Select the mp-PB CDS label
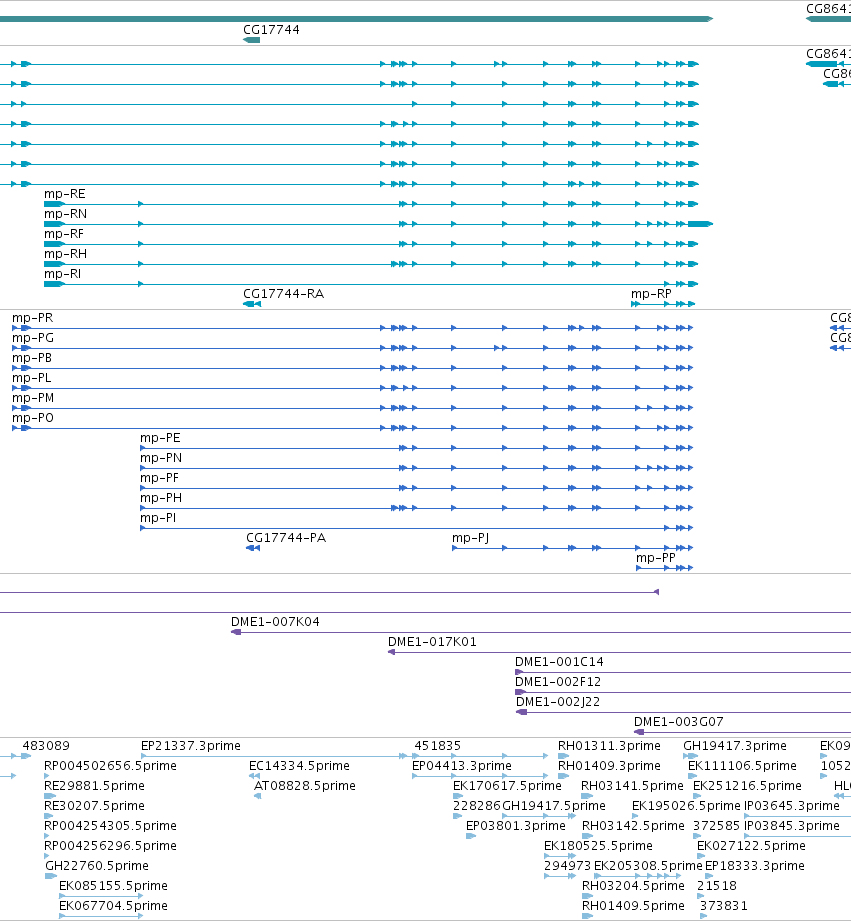 coord(32,358)
